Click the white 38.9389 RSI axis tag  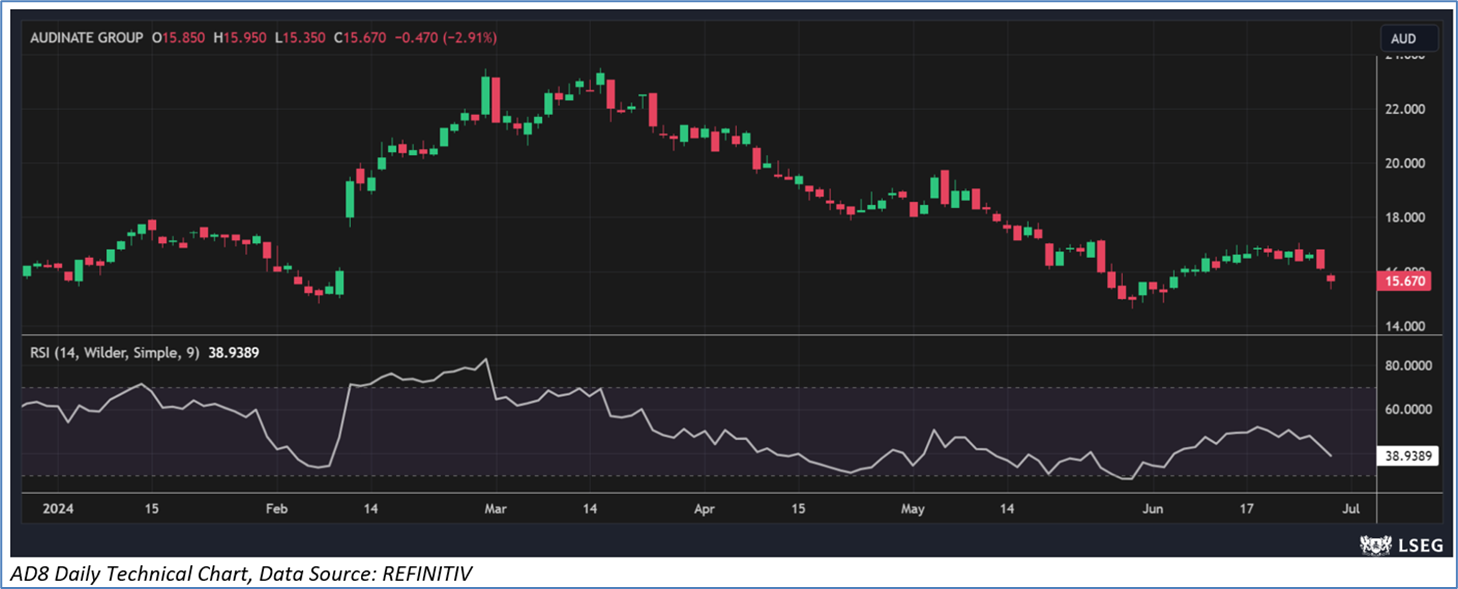1409,456
